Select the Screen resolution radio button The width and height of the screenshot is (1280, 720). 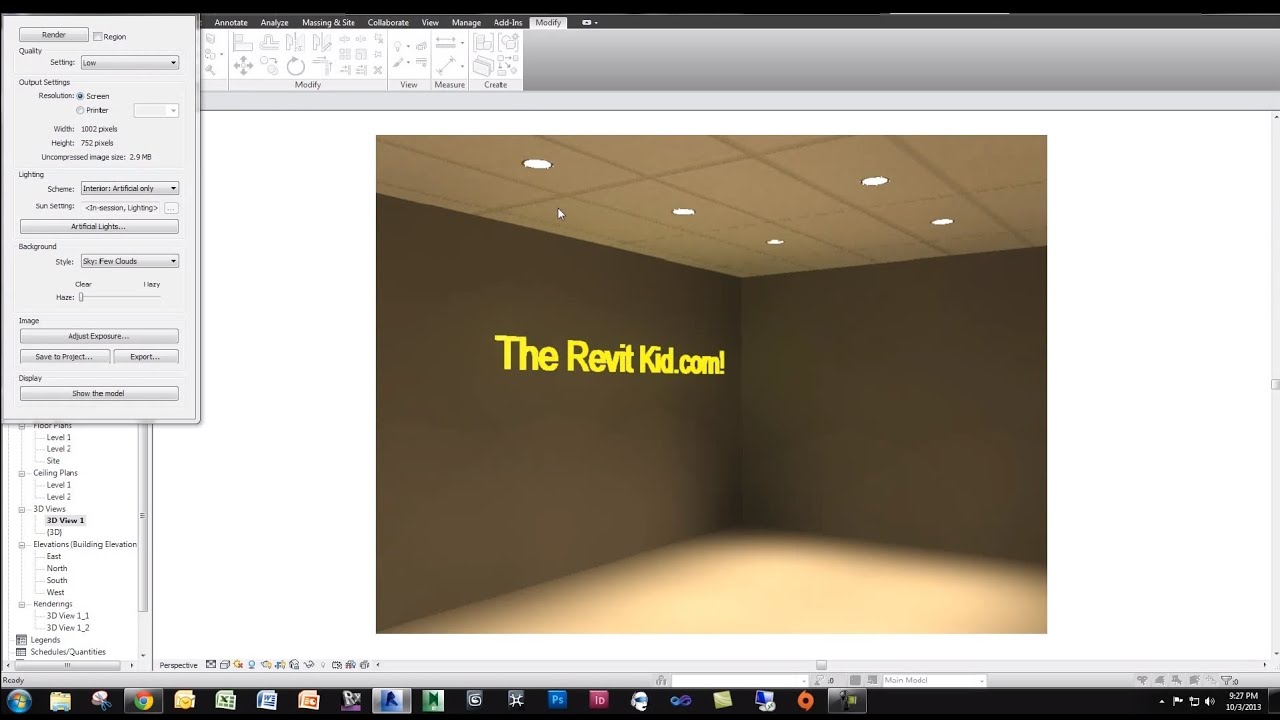(80, 96)
